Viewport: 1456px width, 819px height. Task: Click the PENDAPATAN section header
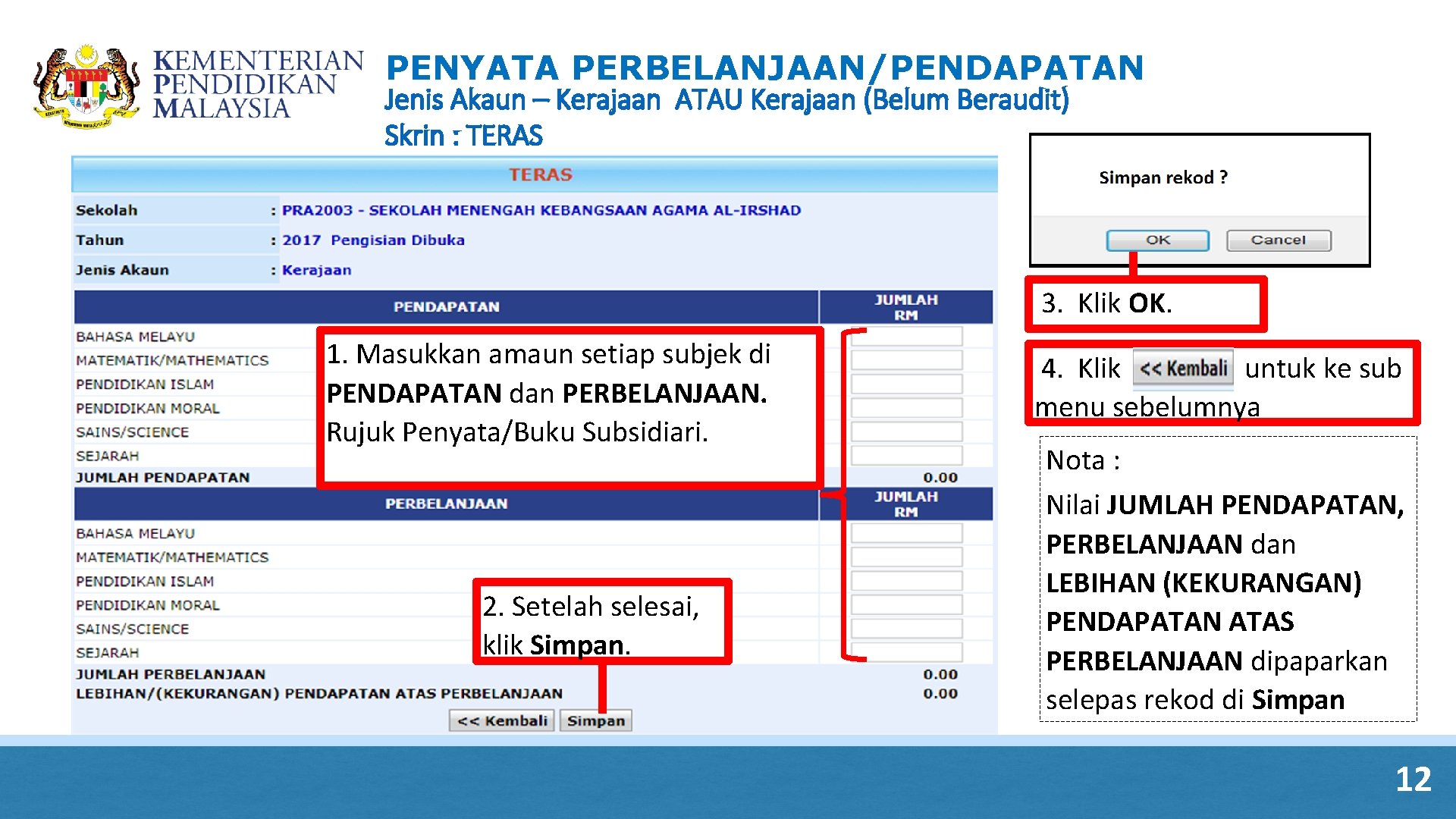tap(446, 306)
